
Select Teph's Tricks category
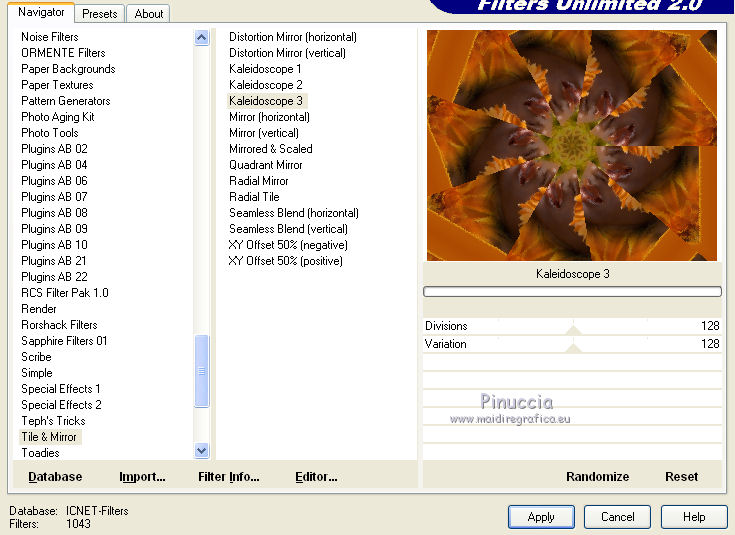[53, 421]
